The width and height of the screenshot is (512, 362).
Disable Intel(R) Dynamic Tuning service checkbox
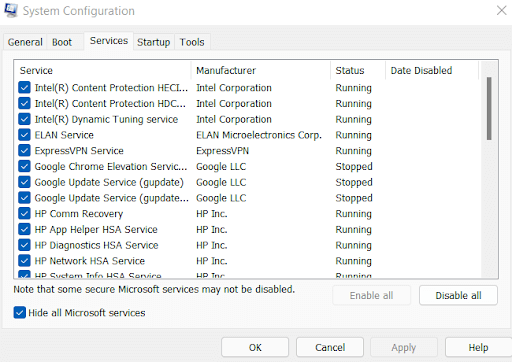[24, 119]
